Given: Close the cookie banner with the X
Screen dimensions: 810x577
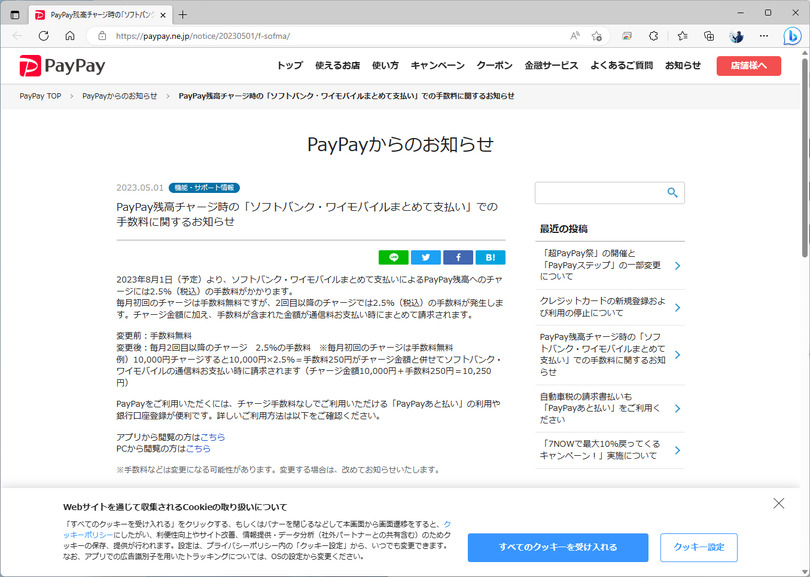Looking at the screenshot, I should click(x=778, y=503).
